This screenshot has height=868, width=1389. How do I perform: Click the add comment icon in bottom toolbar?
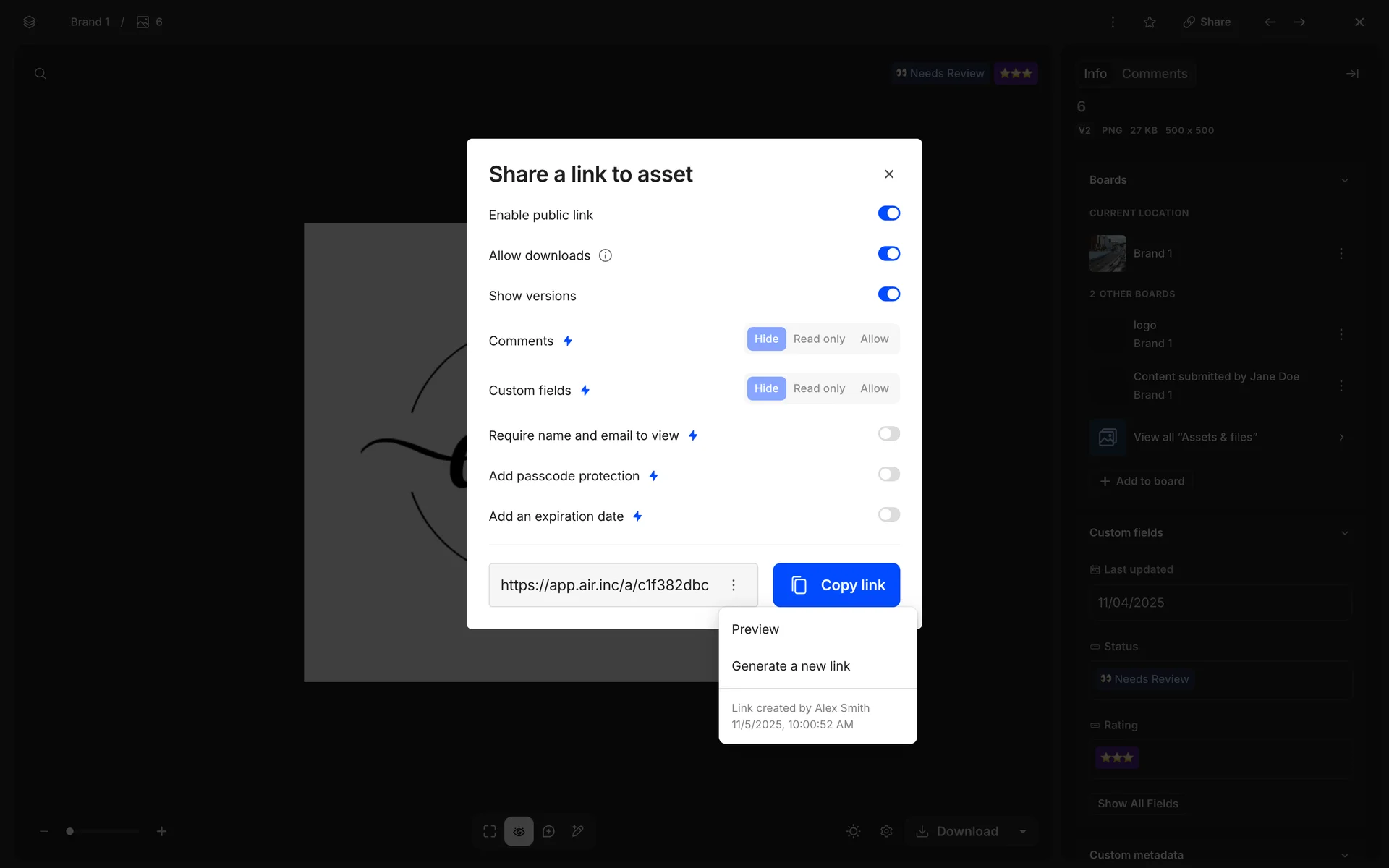548,831
